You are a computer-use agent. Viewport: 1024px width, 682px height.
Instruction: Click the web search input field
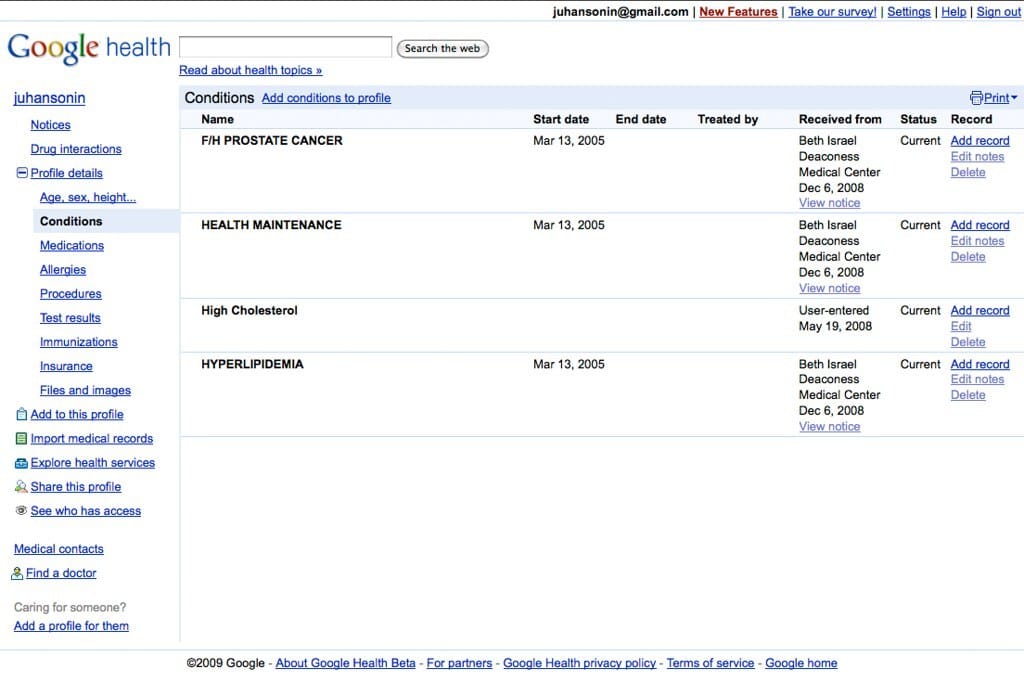pos(285,47)
